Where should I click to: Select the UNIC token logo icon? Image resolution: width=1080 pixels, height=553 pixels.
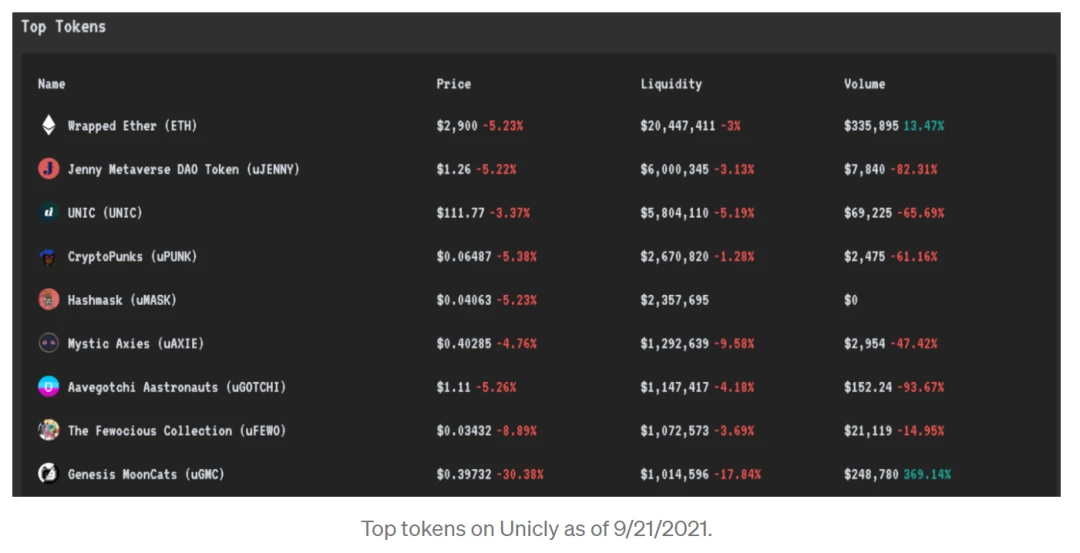[48, 212]
